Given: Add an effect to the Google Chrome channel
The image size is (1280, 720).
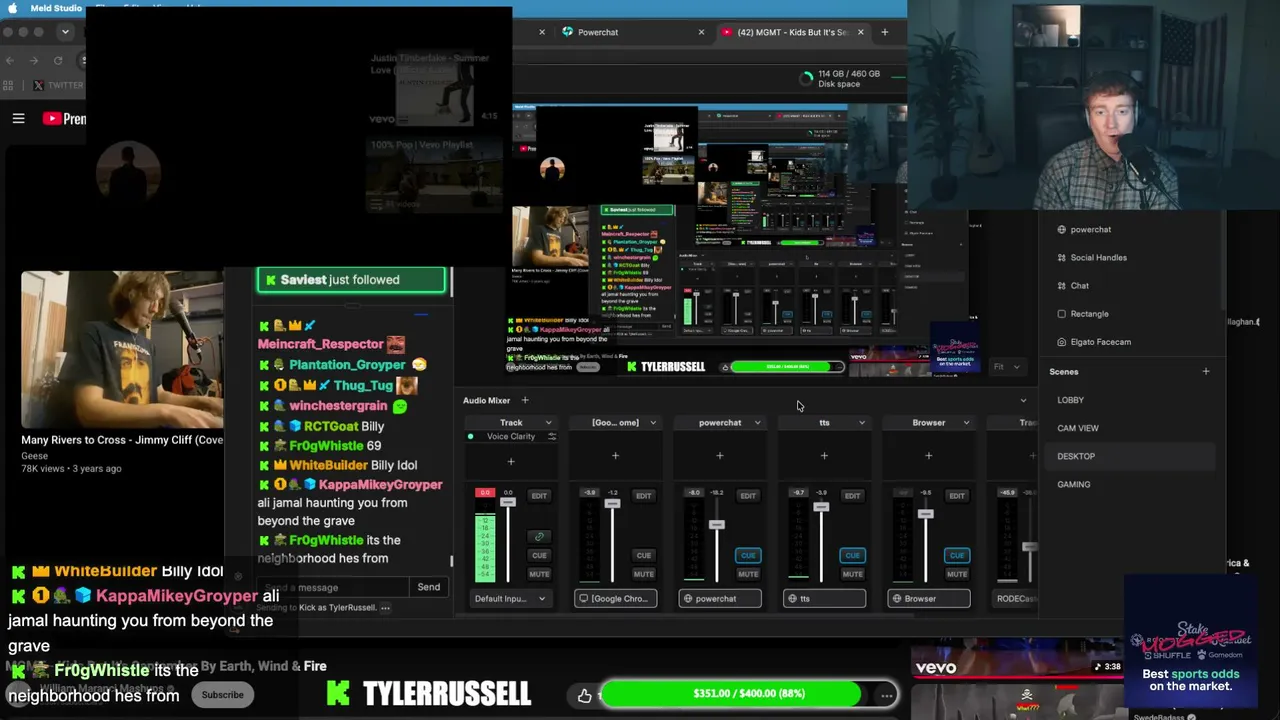Looking at the screenshot, I should pyautogui.click(x=615, y=456).
